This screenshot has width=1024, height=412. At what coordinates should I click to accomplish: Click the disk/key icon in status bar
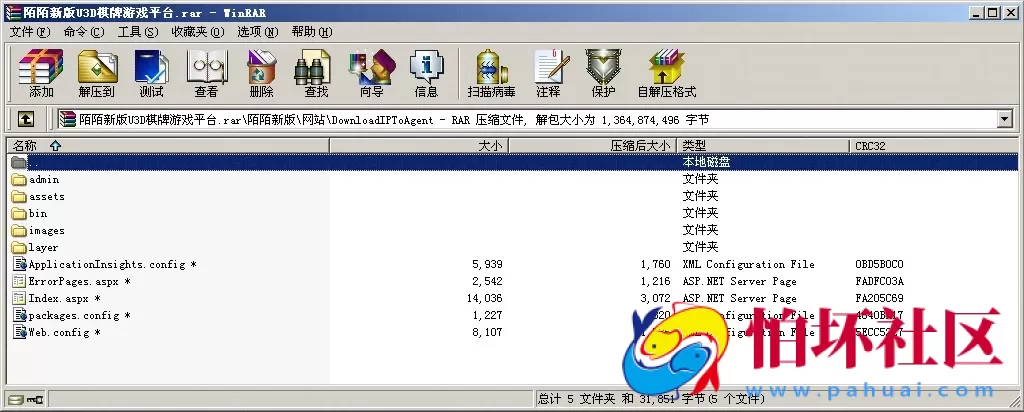(25, 398)
